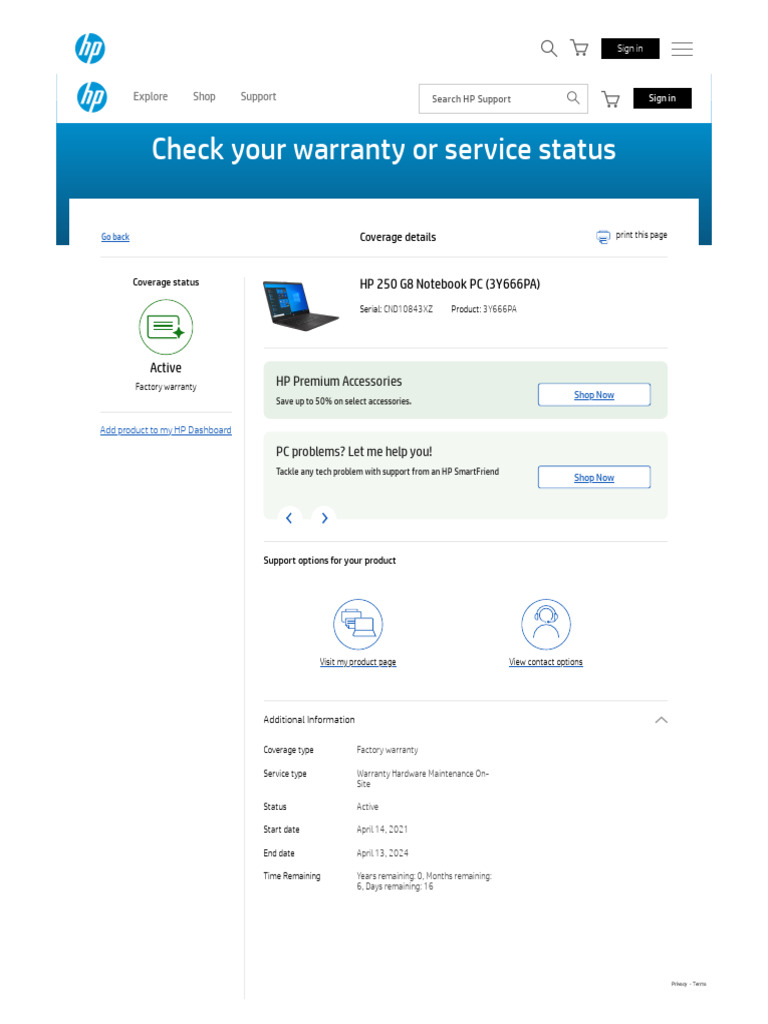
Task: Open the shopping cart in the top header
Action: point(579,48)
